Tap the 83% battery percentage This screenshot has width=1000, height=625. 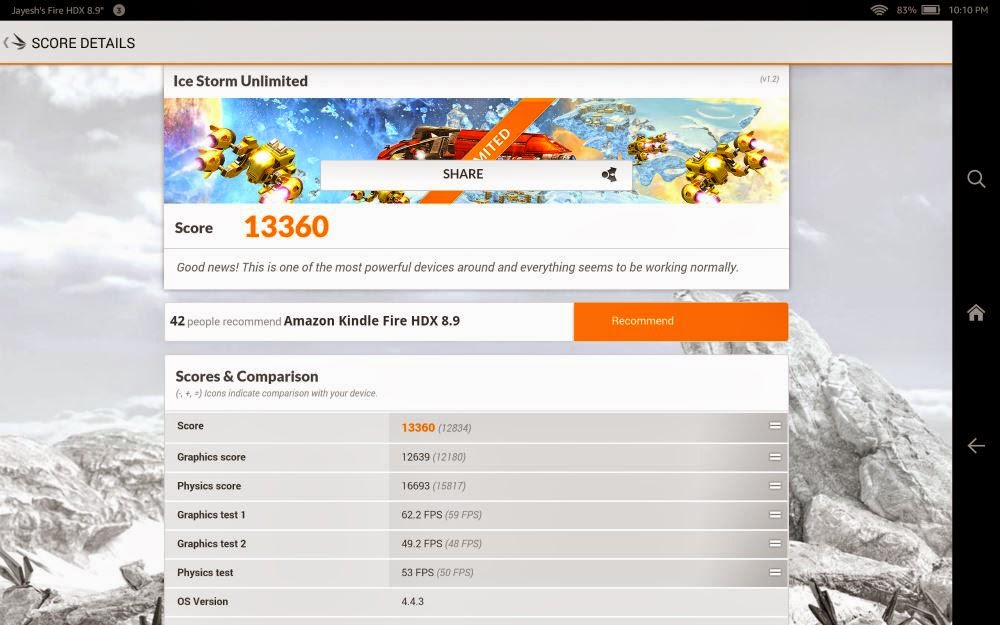click(x=906, y=10)
